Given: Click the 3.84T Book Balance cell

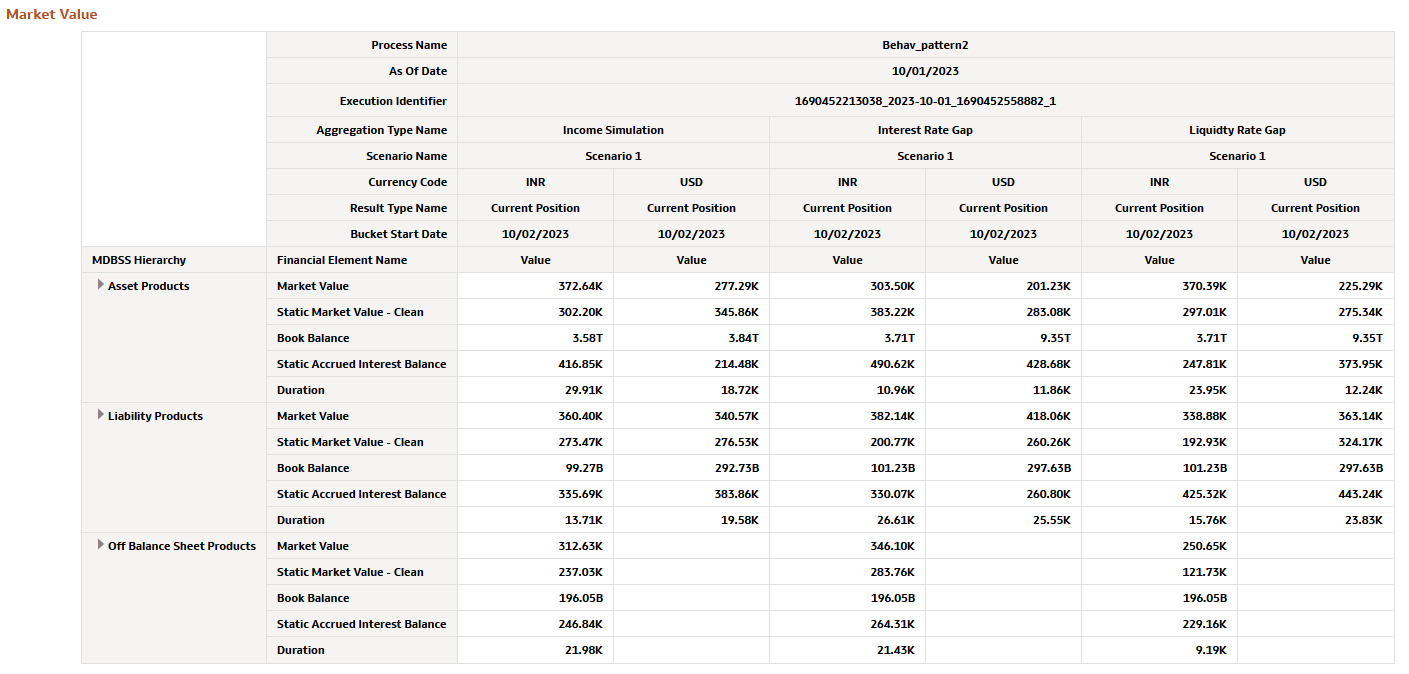Looking at the screenshot, I should coord(691,338).
